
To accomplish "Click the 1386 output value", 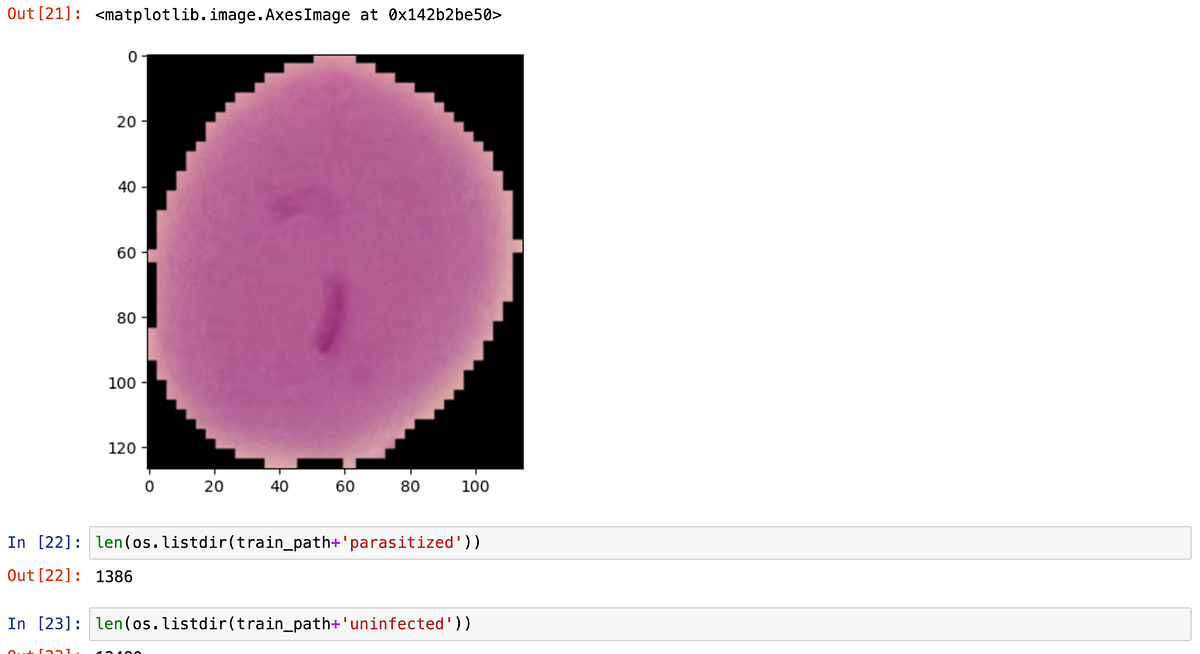I will [114, 577].
